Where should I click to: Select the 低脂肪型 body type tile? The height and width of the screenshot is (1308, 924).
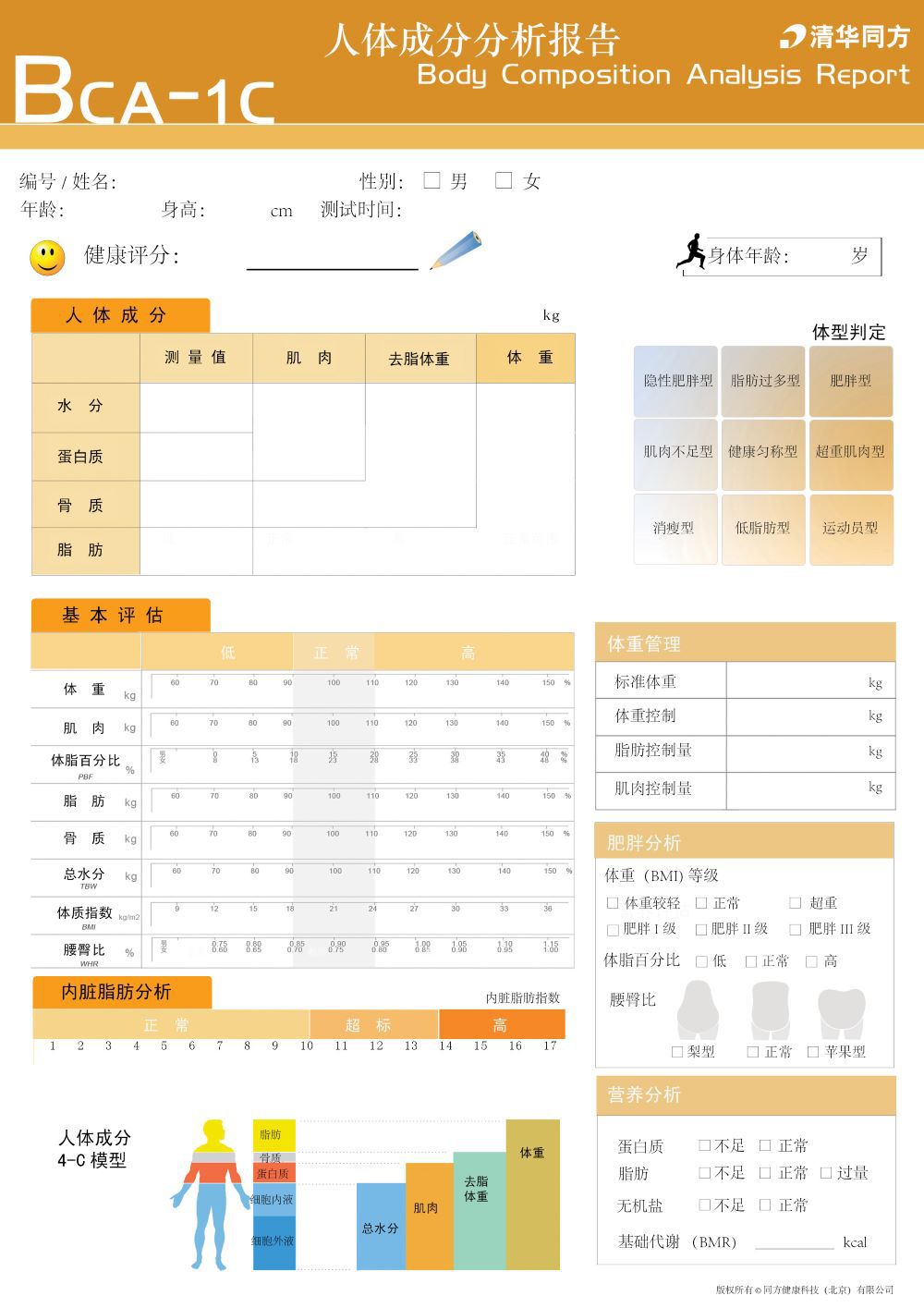pos(763,530)
